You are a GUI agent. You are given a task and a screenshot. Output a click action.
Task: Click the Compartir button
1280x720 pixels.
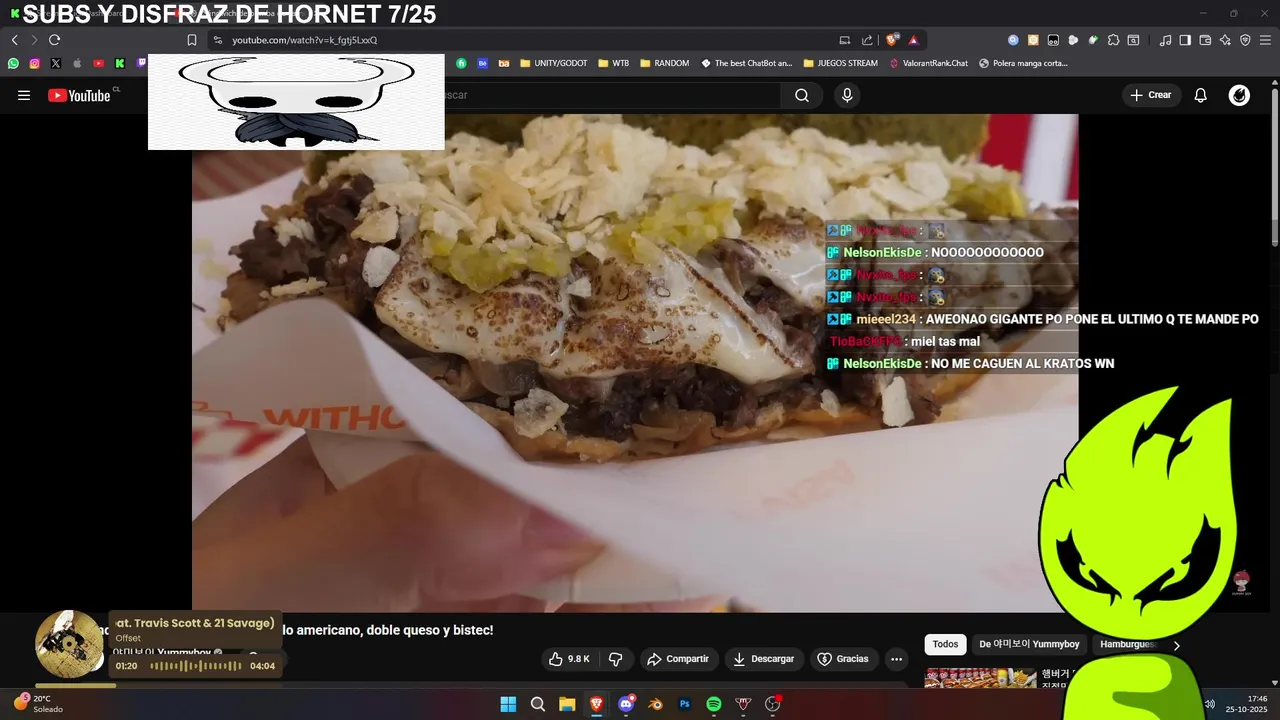coord(678,659)
